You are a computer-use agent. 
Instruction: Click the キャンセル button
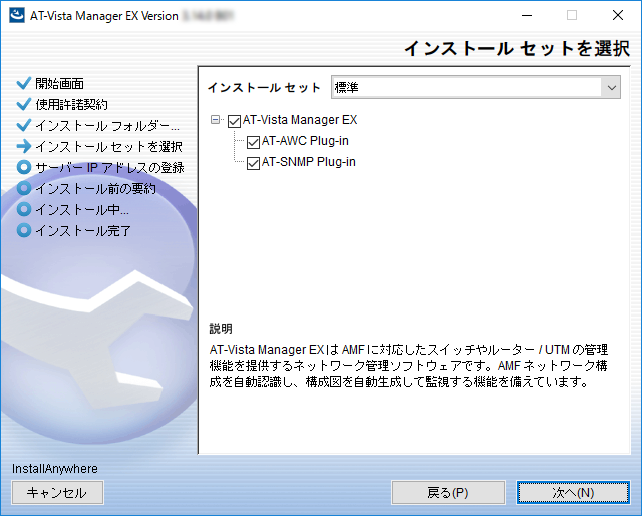[x=57, y=493]
